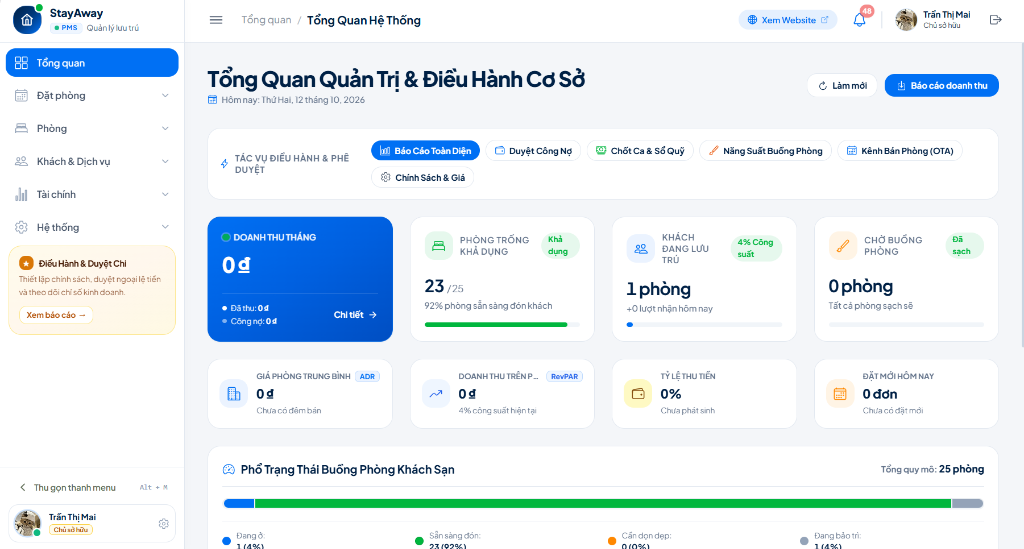Click the logout icon beside Trần Thị Mai
1024x549 pixels.
point(995,20)
